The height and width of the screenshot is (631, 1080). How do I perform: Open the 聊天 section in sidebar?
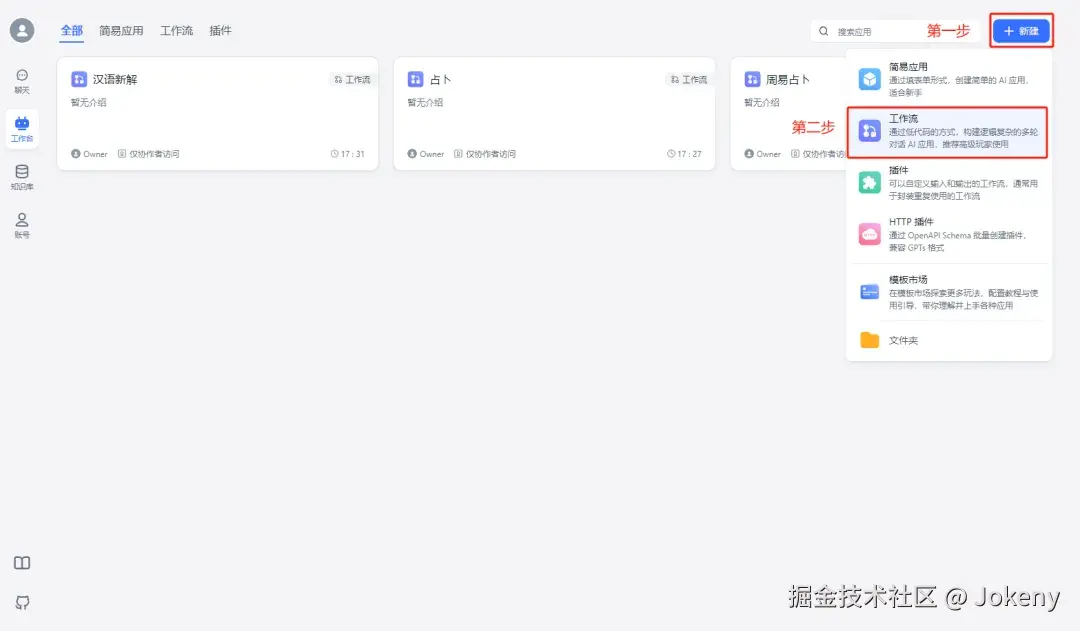click(x=22, y=78)
